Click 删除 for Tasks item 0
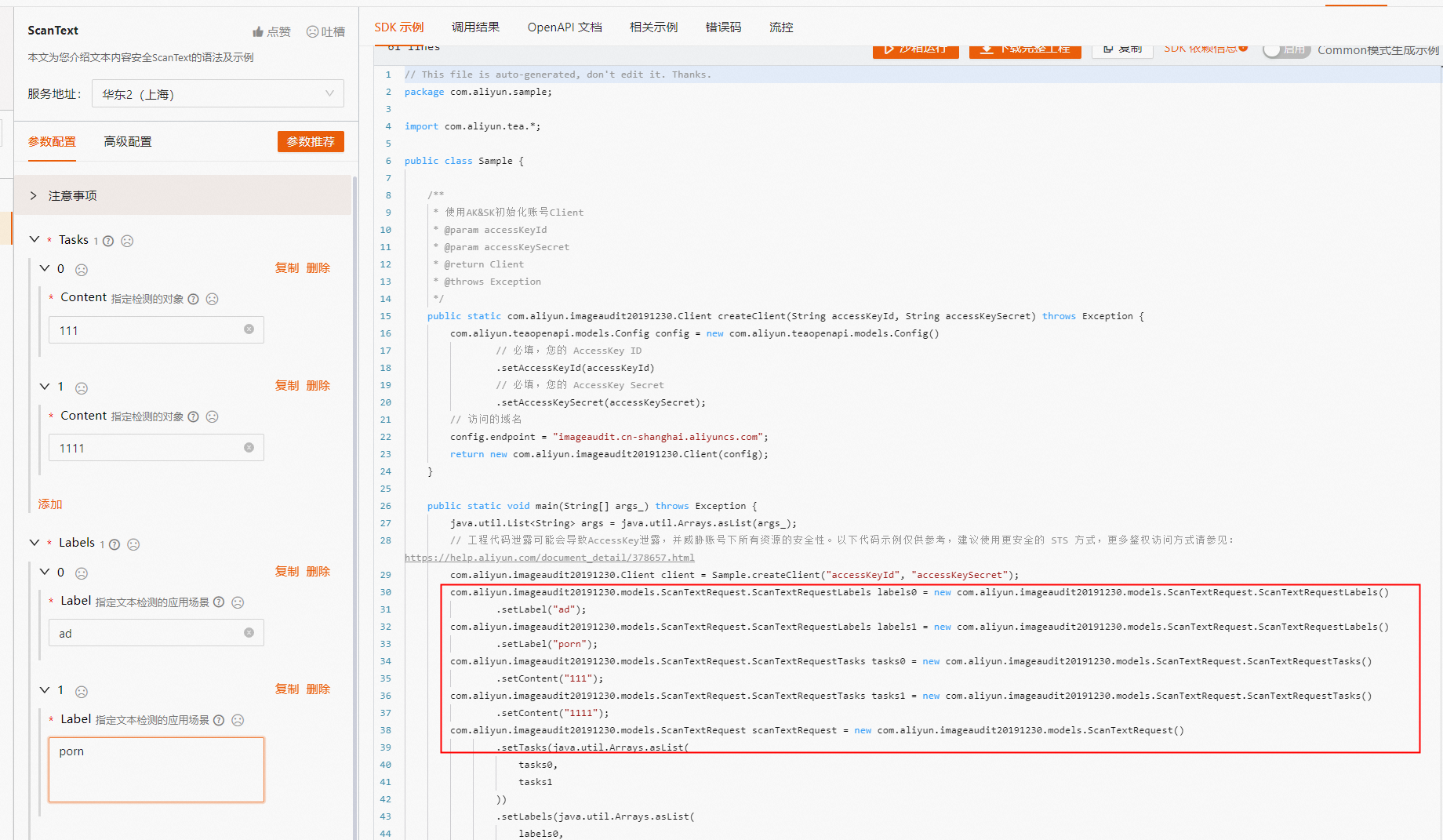This screenshot has width=1443, height=840. (318, 268)
